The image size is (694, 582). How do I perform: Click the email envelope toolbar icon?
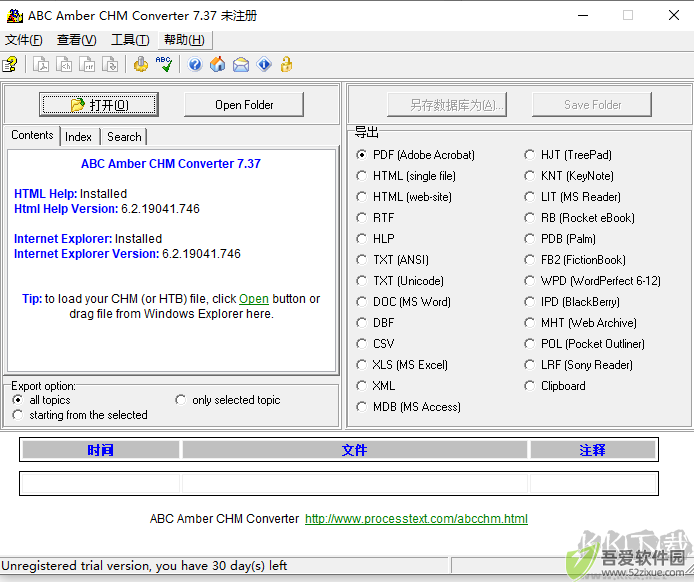(x=241, y=65)
